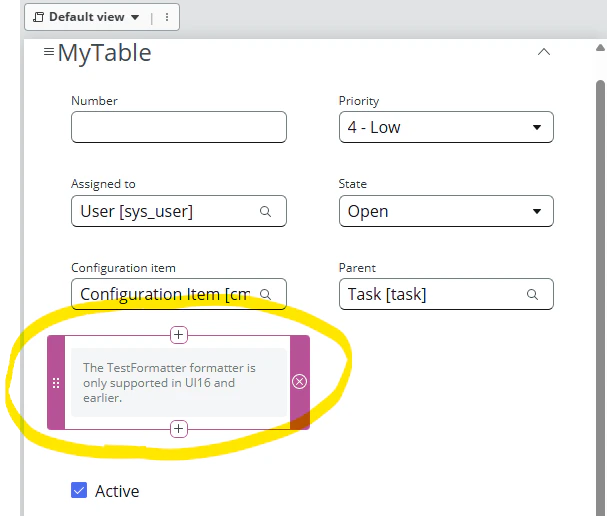Viewport: 607px width, 516px height.
Task: Click the scrollbar up arrow
Action: pos(600,48)
